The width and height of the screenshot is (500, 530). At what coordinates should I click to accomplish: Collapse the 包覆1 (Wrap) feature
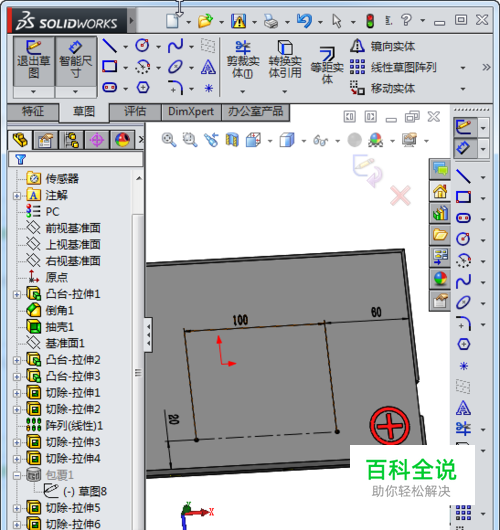tap(17, 476)
